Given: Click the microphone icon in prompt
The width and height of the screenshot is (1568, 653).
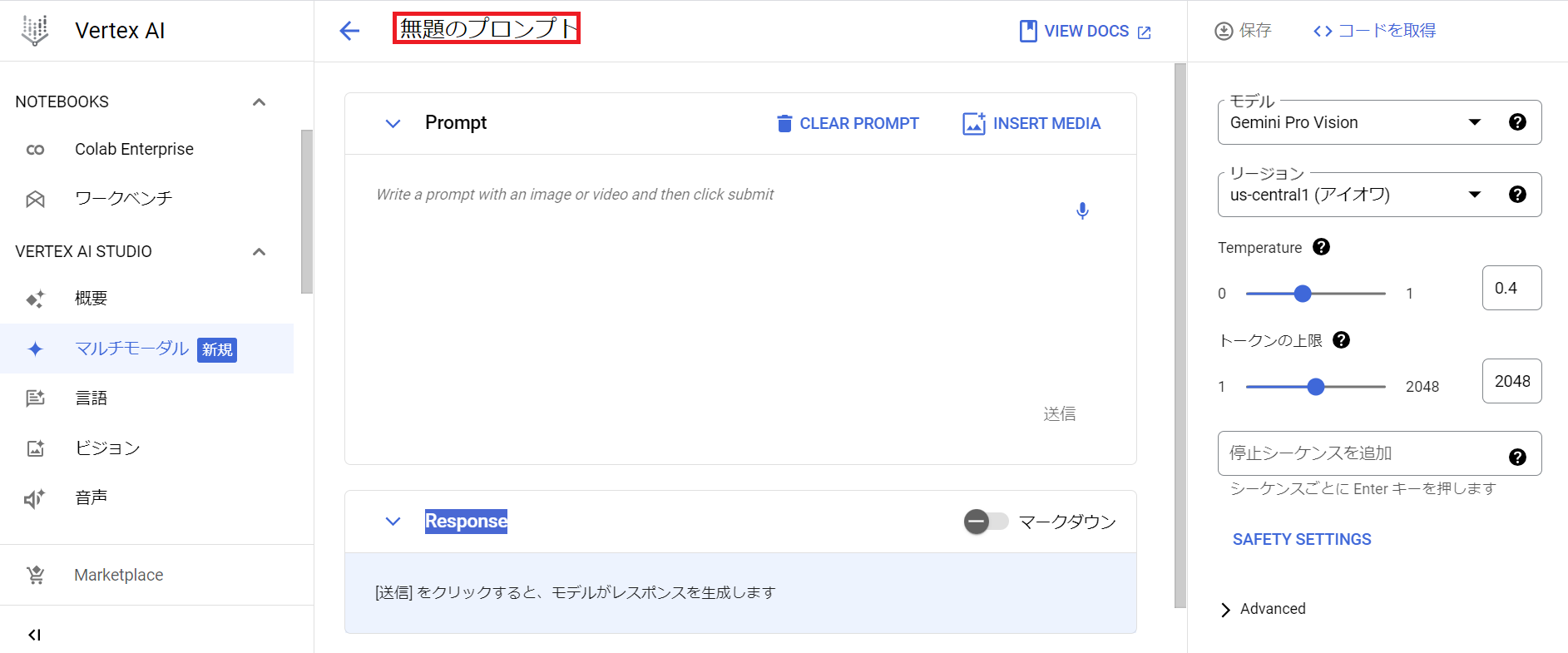Looking at the screenshot, I should tap(1082, 210).
